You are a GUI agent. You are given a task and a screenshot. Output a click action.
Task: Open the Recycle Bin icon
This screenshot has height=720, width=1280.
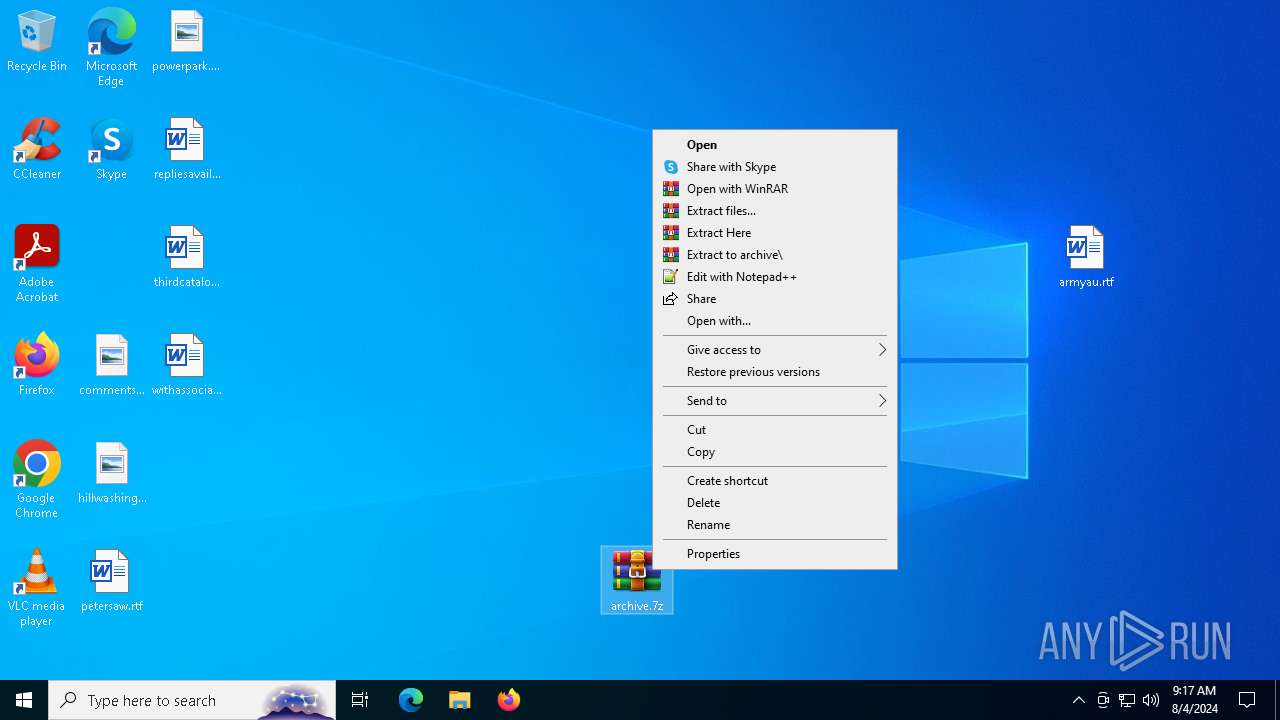(37, 42)
